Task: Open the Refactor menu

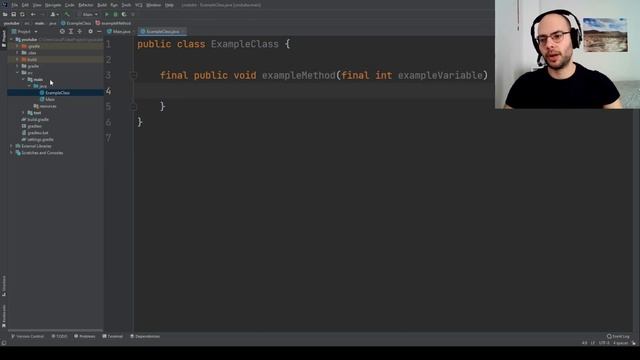Action: 86,5
